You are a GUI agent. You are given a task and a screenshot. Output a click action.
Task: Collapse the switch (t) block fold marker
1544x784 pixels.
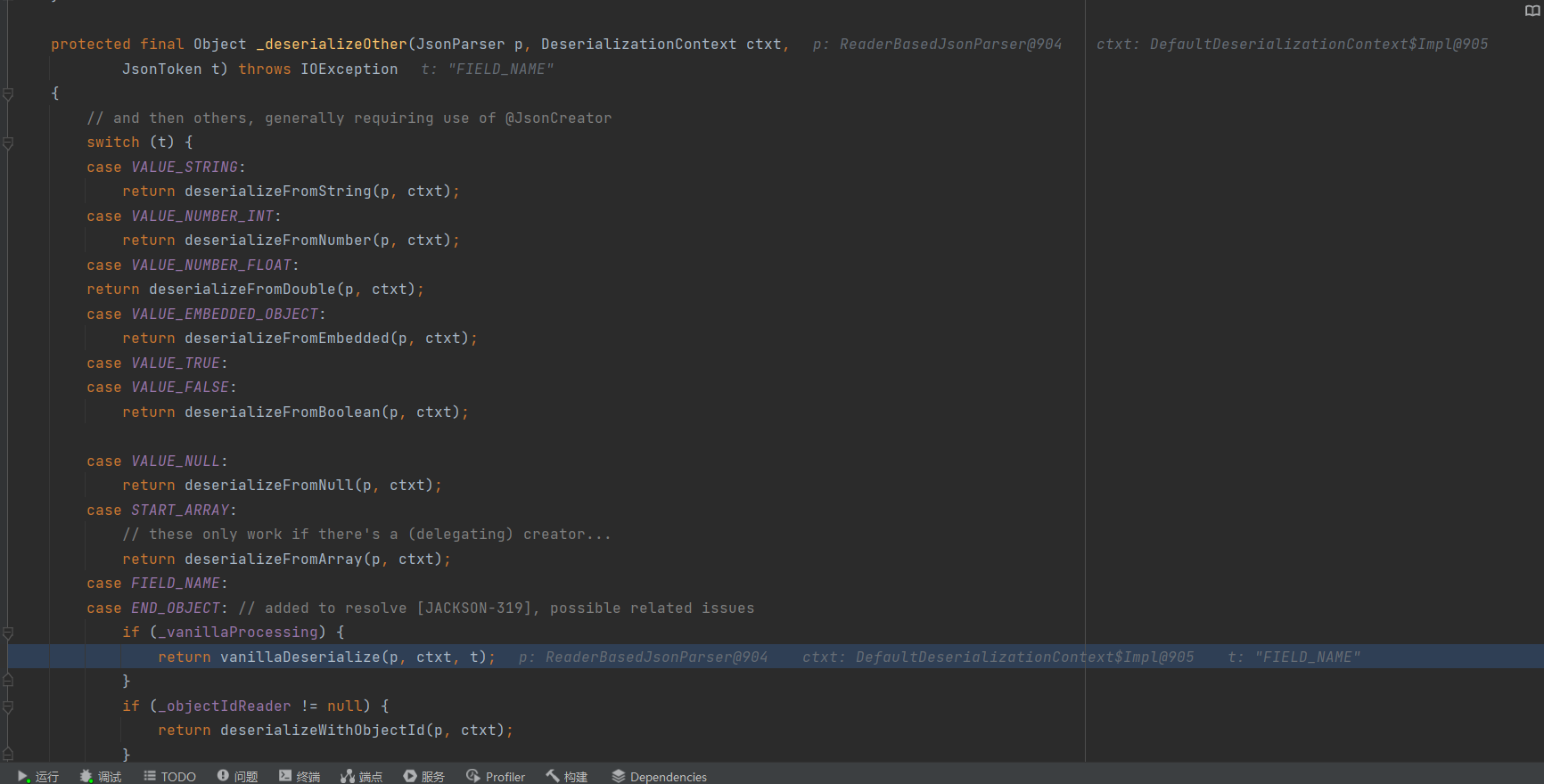[8, 143]
